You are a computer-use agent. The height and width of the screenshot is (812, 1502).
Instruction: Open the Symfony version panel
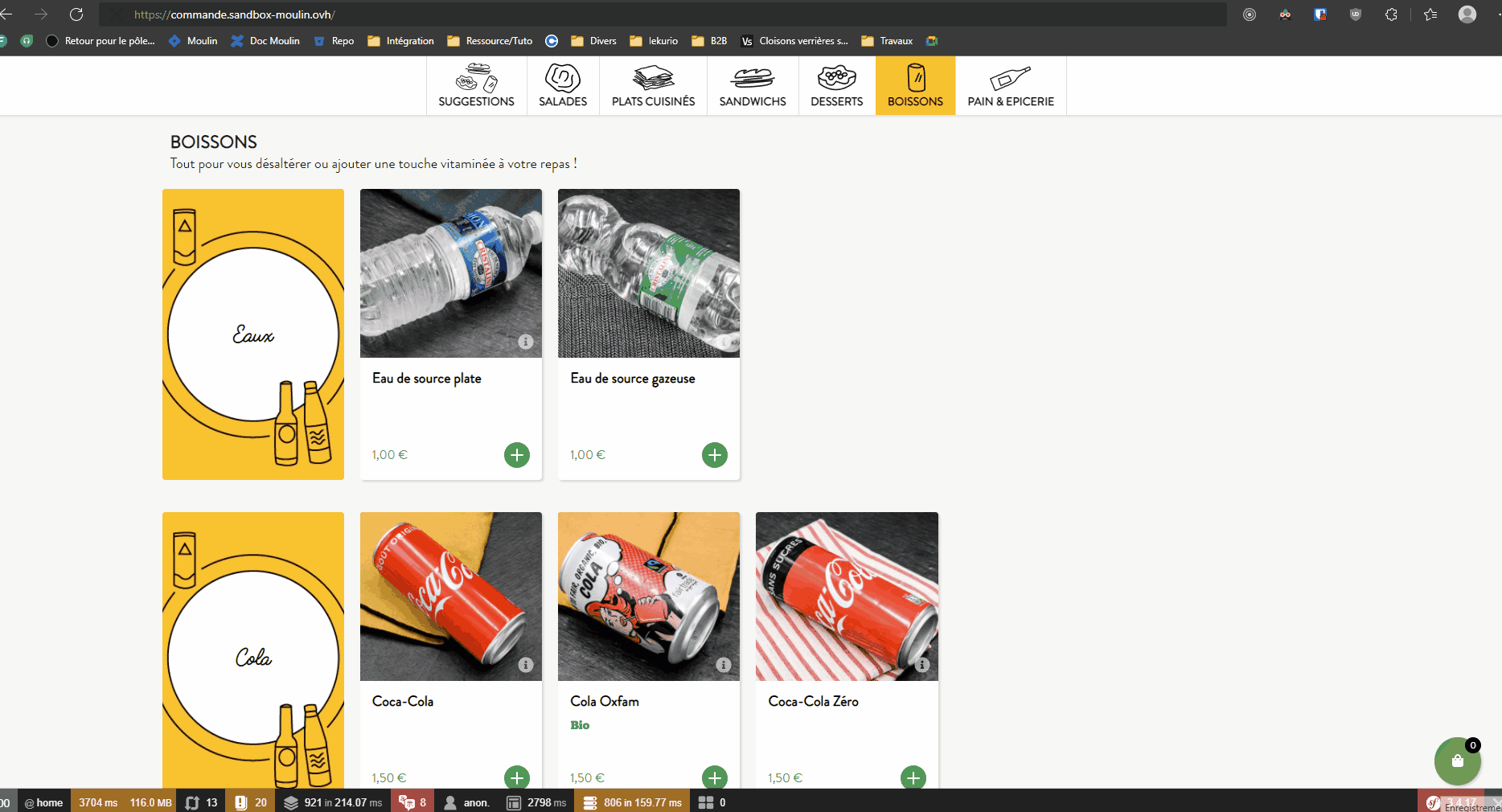1451,802
